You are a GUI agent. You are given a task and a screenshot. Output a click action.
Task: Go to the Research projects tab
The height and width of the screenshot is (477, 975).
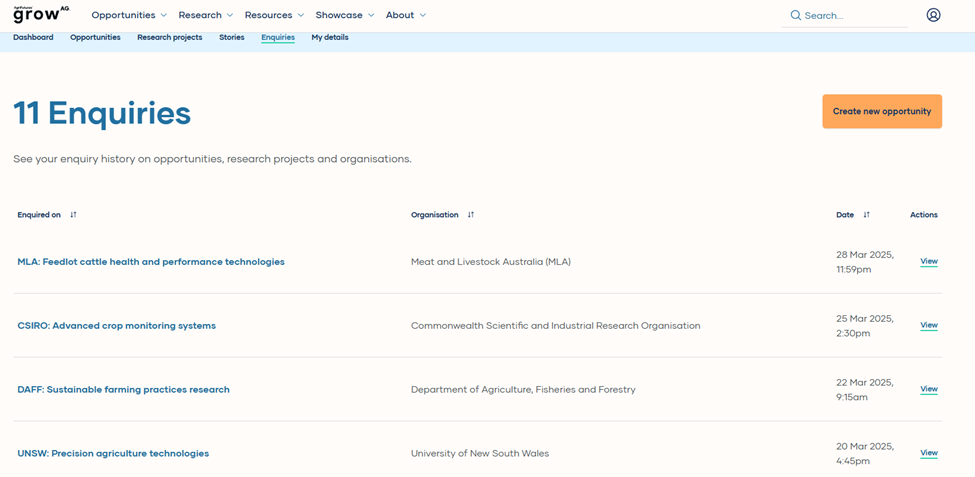169,37
